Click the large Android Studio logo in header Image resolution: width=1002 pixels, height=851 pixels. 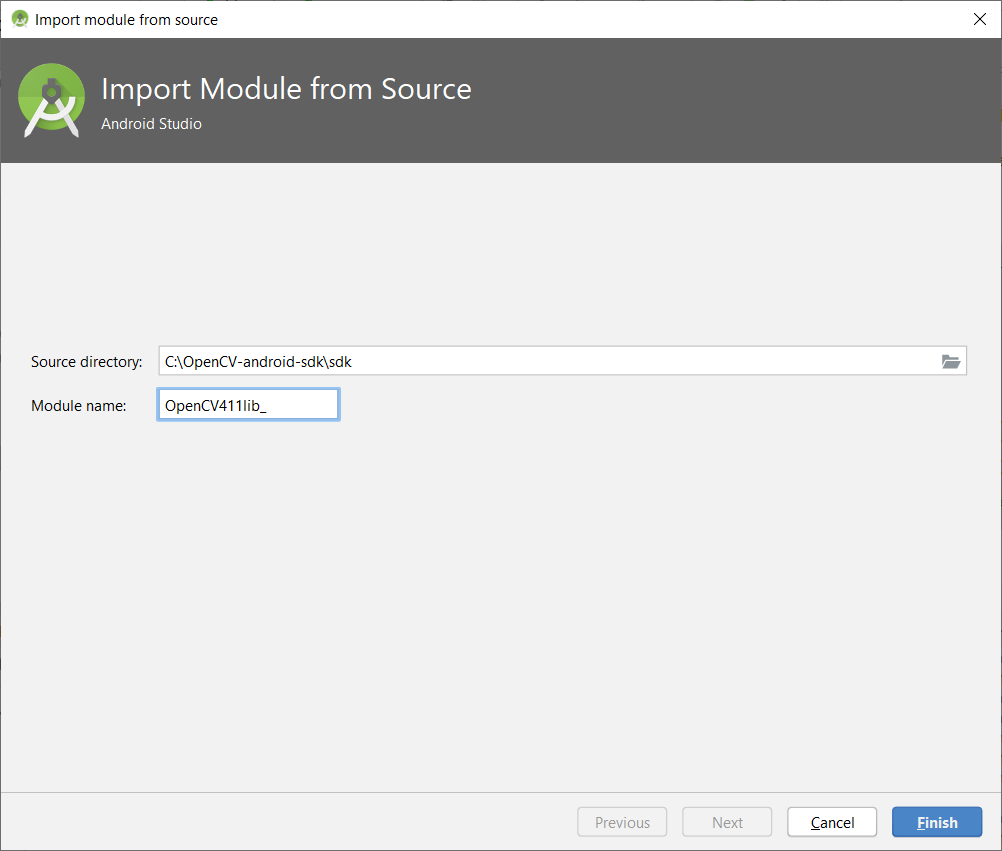tap(51, 100)
